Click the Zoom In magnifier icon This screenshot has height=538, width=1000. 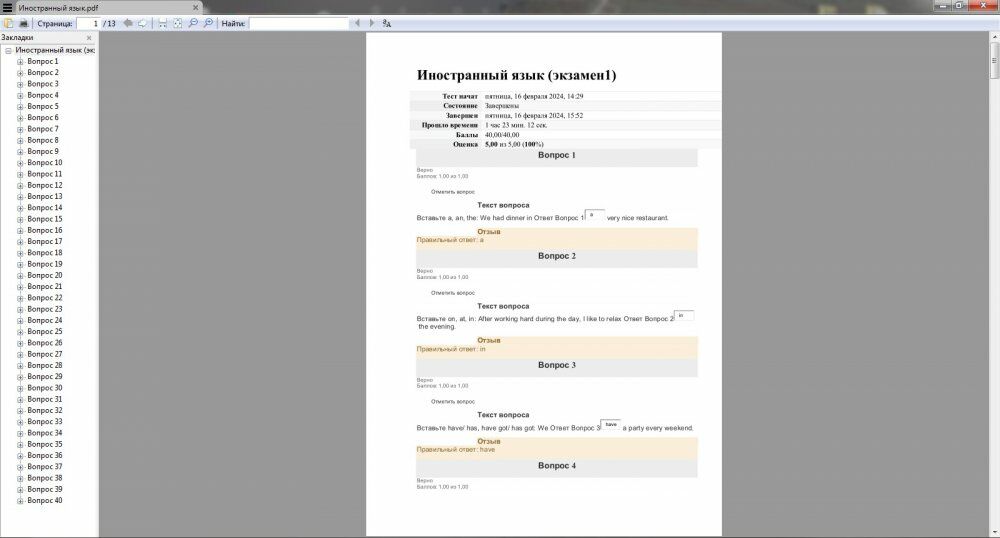(208, 23)
